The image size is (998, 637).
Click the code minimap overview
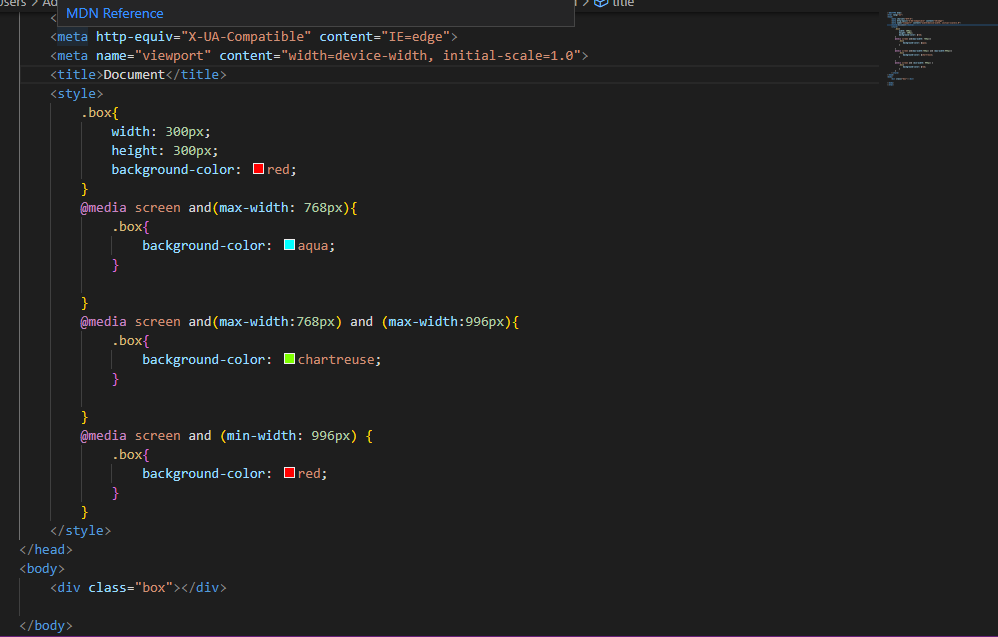(x=923, y=48)
